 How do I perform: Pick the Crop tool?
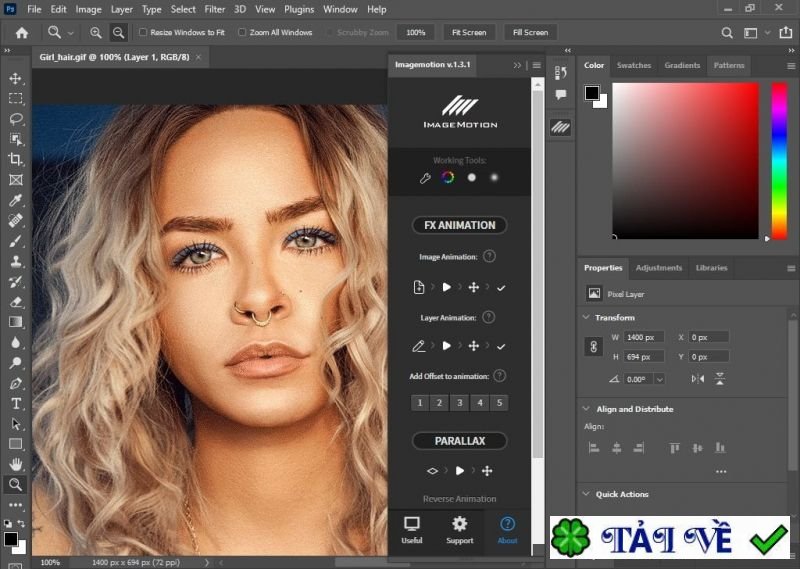pyautogui.click(x=15, y=159)
